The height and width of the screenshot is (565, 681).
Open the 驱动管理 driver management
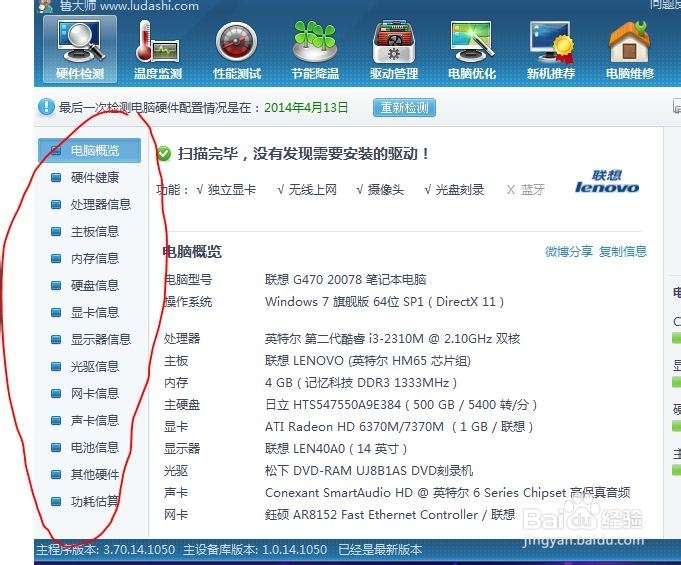click(394, 51)
